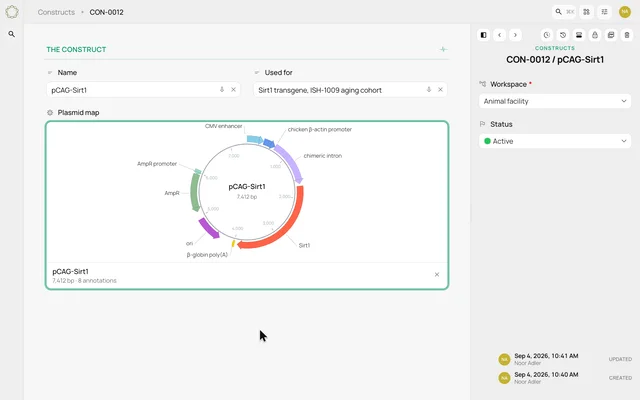Click the 'CON-0012 / pCAG-Sirt1' panel title
640x400 pixels.
point(555,60)
